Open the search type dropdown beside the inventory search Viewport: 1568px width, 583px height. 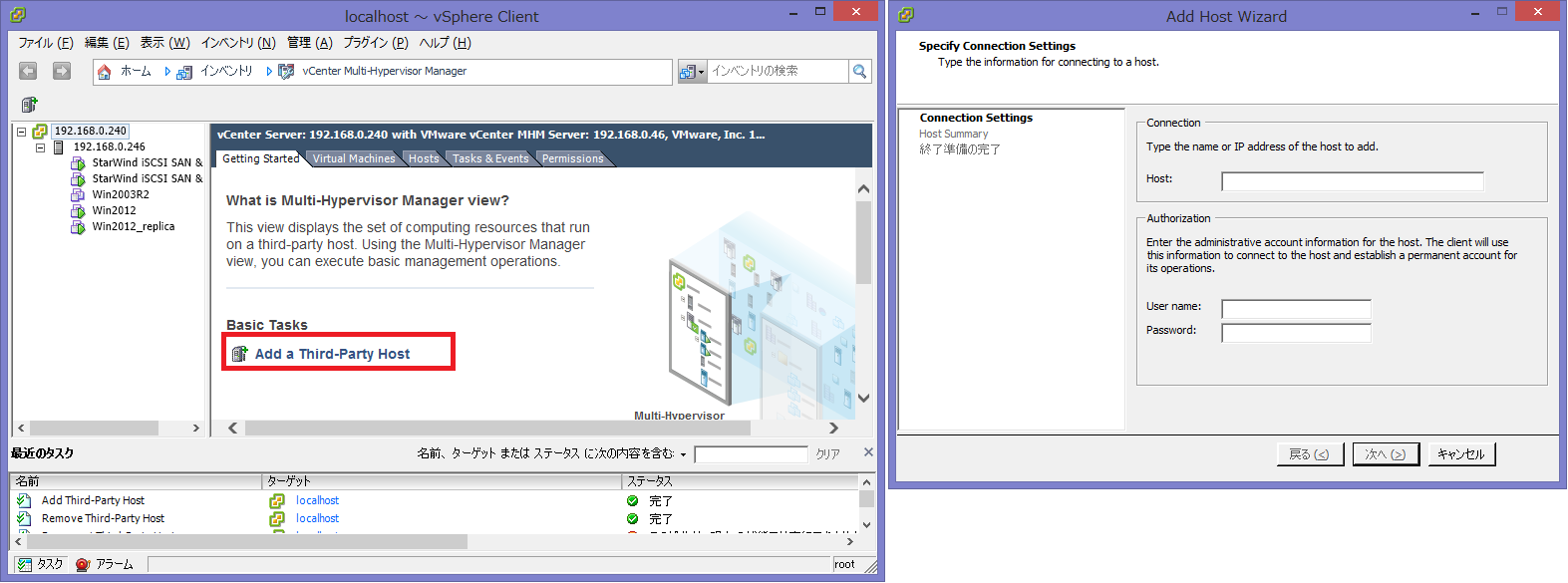click(692, 72)
